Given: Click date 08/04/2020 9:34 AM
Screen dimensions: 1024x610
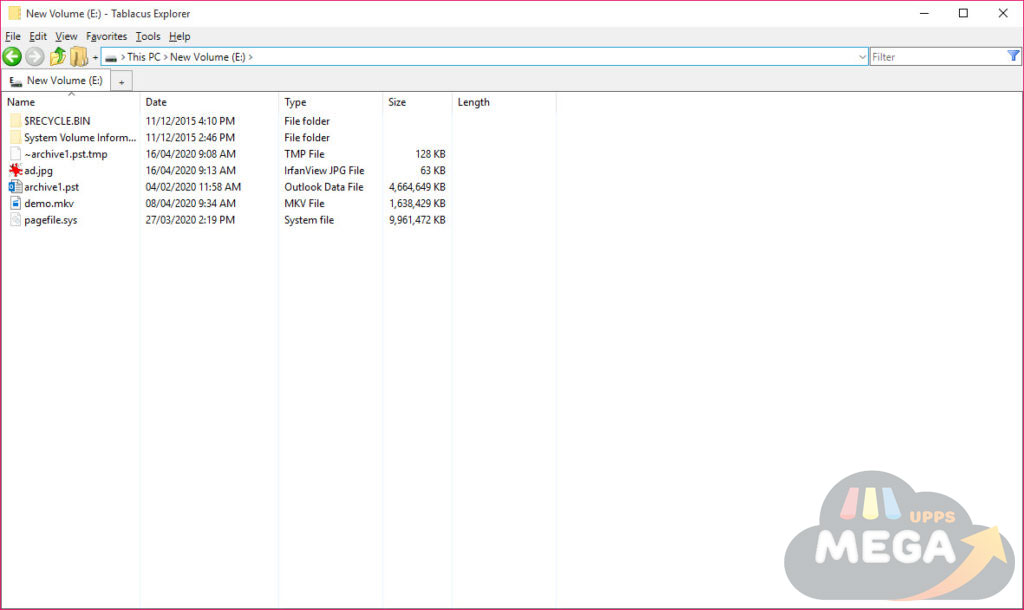Looking at the screenshot, I should (x=191, y=203).
